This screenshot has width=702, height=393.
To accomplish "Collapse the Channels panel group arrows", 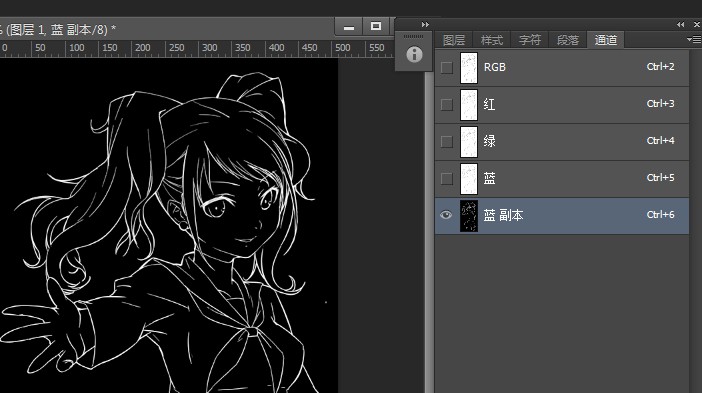I will click(x=681, y=25).
